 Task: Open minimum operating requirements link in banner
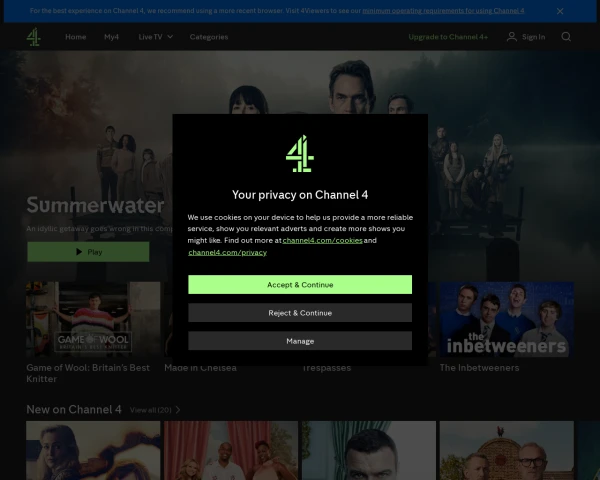443,11
